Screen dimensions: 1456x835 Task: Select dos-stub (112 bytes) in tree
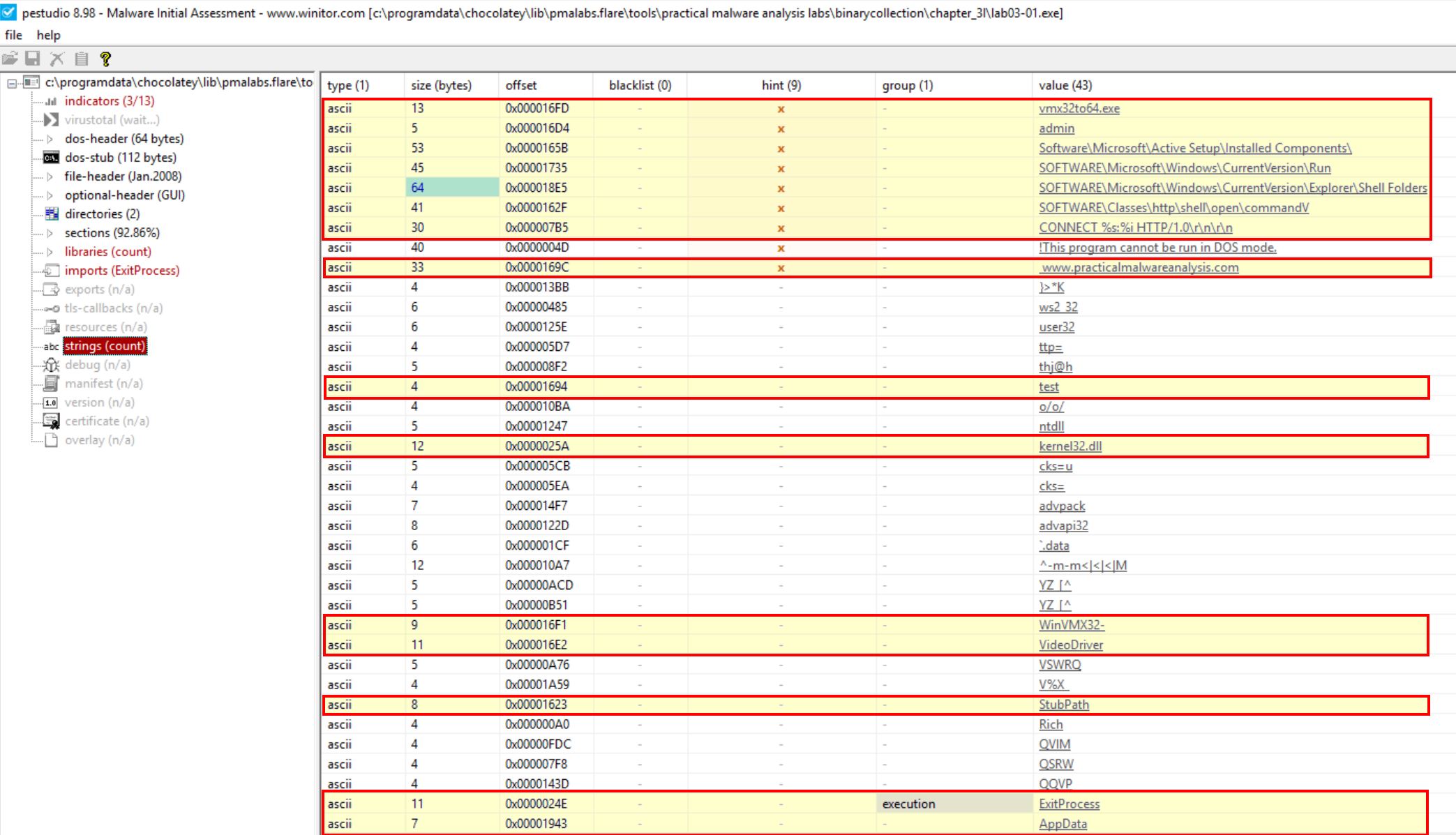point(121,158)
